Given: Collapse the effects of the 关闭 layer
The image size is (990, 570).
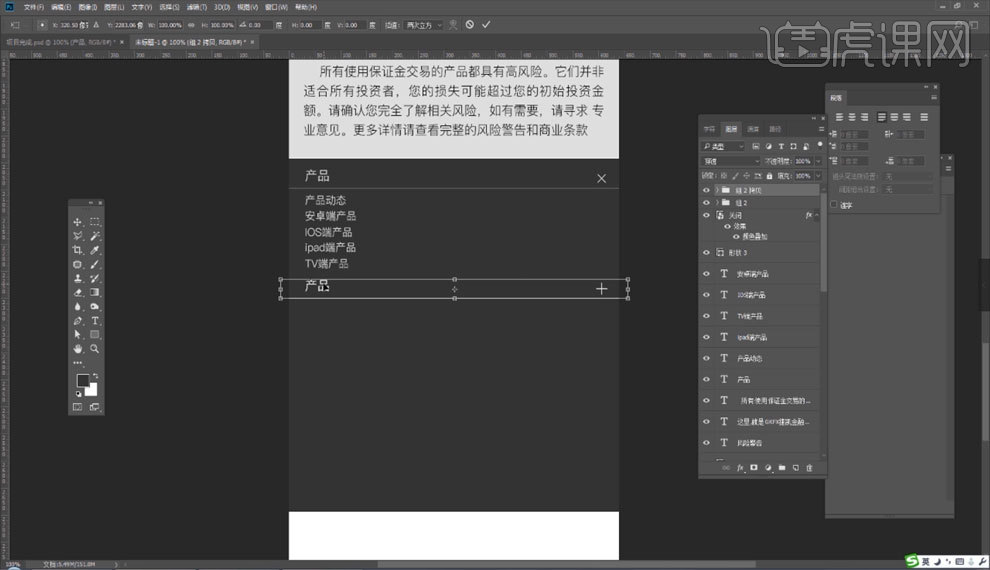Looking at the screenshot, I should pos(816,215).
